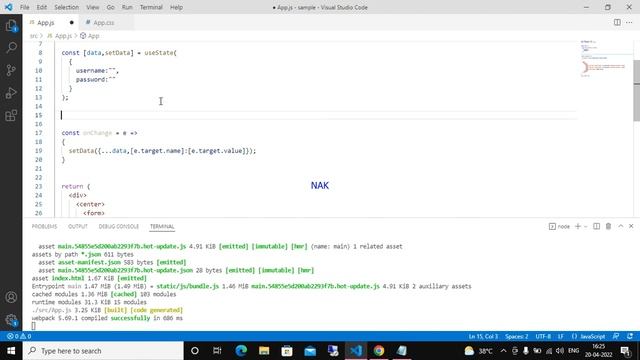Image resolution: width=640 pixels, height=360 pixels.
Task: Maximize the panel with the up chevron
Action: 620,226
